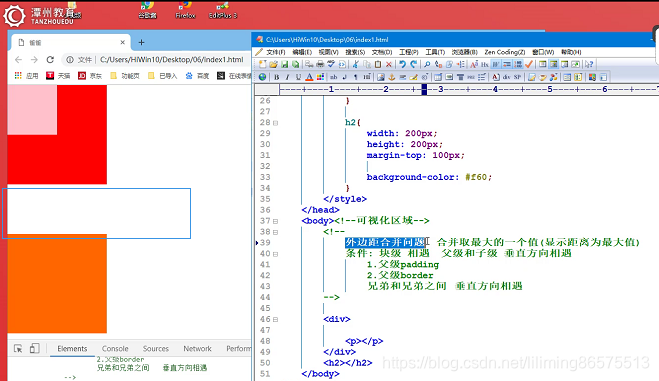Open the help pointer icon
The width and height of the screenshot is (659, 381).
(x=589, y=64)
